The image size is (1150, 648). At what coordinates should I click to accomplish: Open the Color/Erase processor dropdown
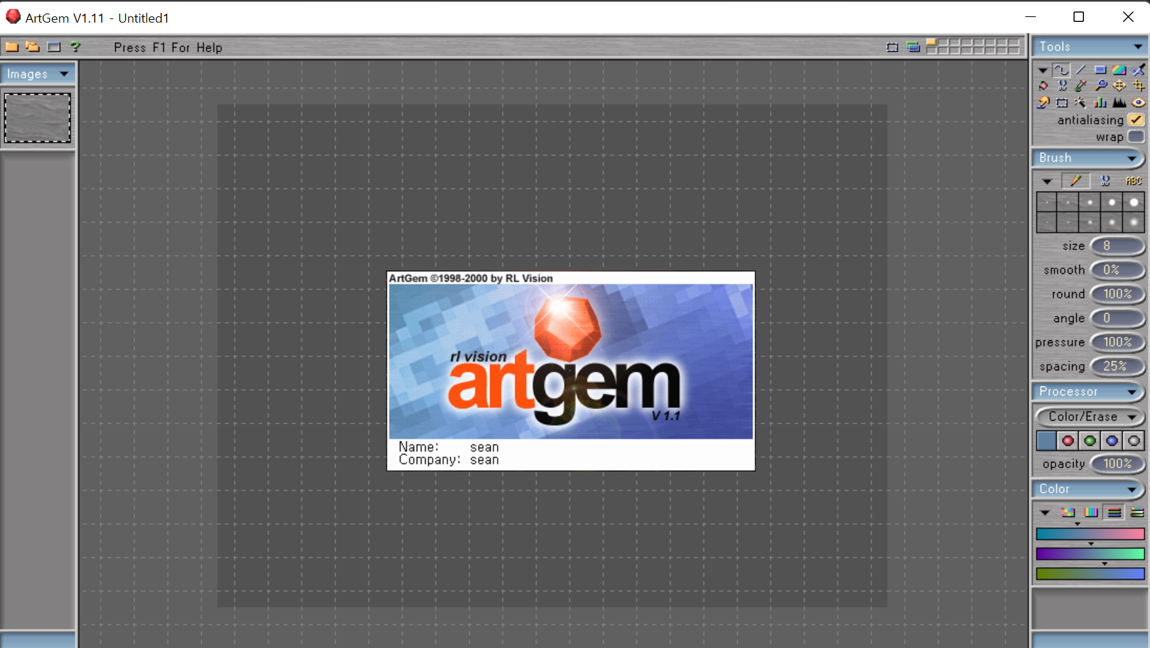coord(1090,416)
